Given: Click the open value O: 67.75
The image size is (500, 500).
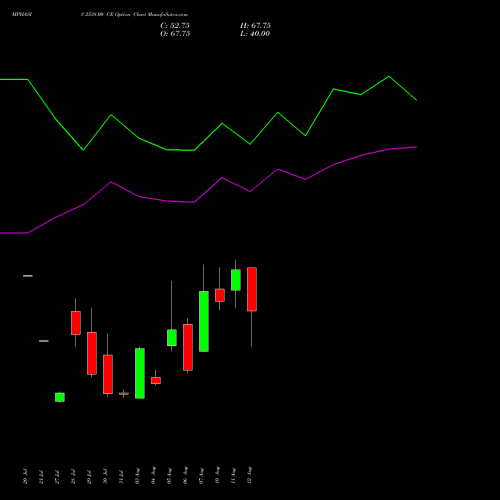Looking at the screenshot, I should pos(175,34).
